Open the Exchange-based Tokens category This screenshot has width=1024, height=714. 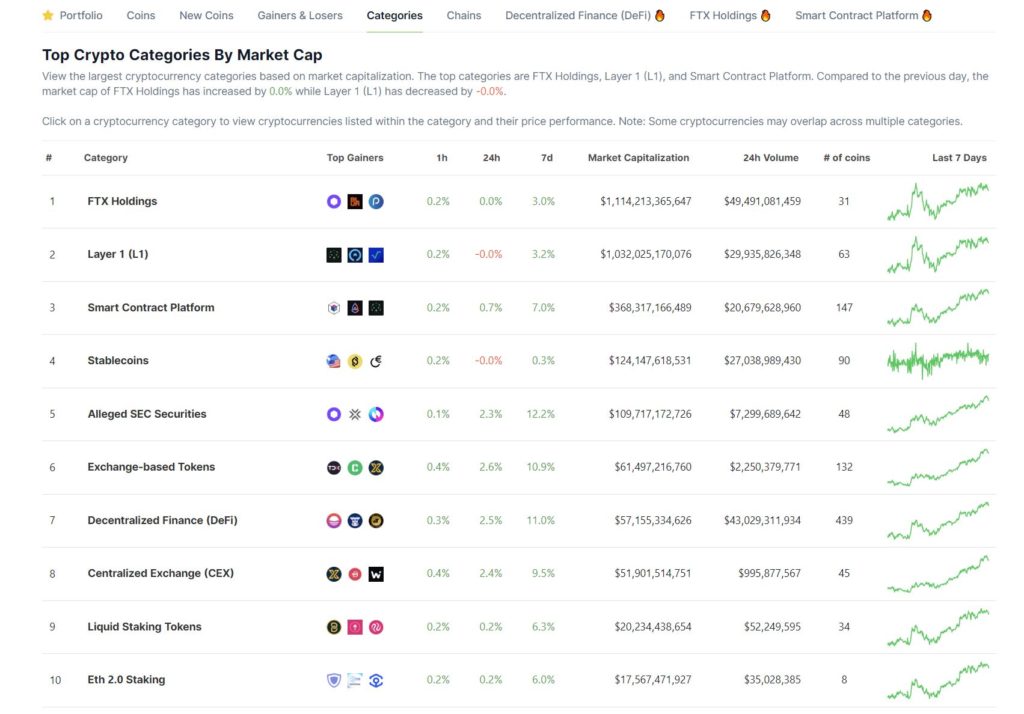pyautogui.click(x=152, y=467)
